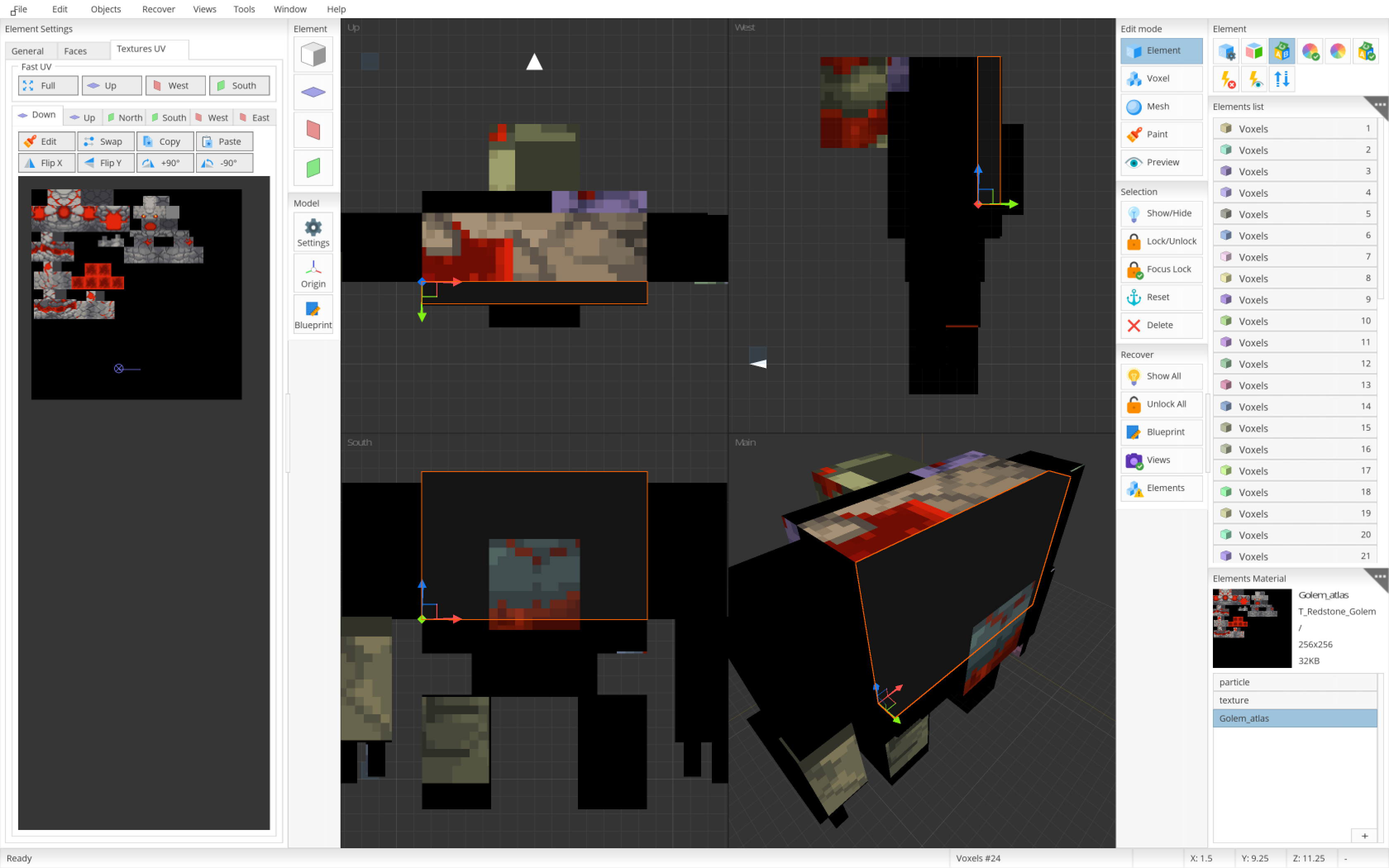1389x868 pixels.
Task: Rotate the UV by +90°
Action: coord(165,162)
